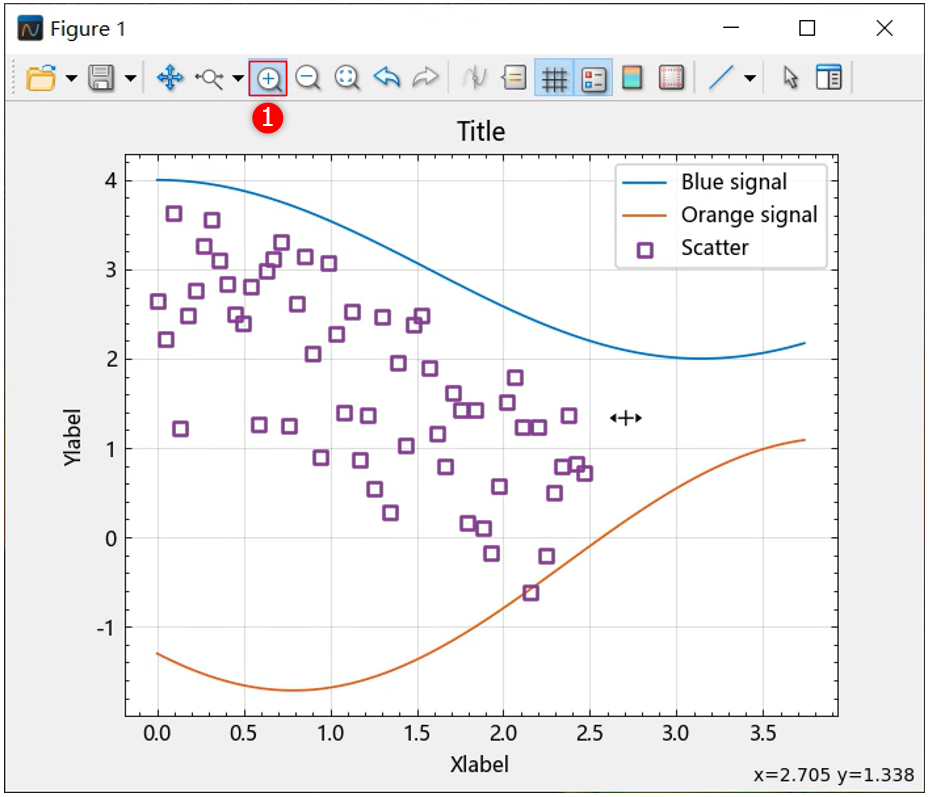Open the figure properties panel icon
This screenshot has height=797, width=929.
829,78
